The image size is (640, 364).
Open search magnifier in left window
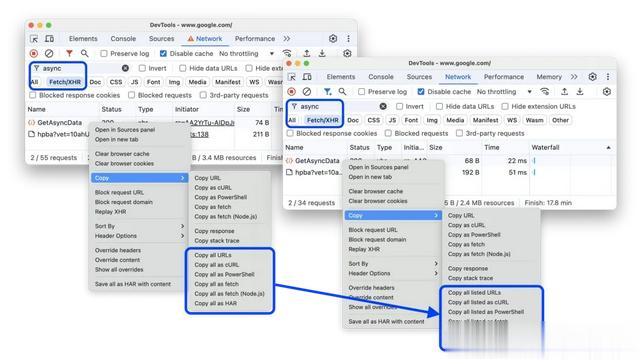pyautogui.click(x=84, y=53)
